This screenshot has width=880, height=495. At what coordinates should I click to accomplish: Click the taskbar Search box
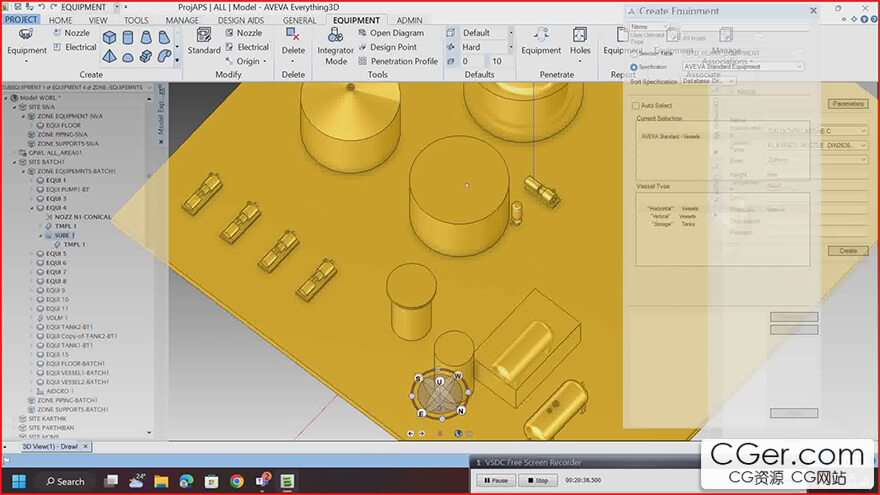(65, 482)
